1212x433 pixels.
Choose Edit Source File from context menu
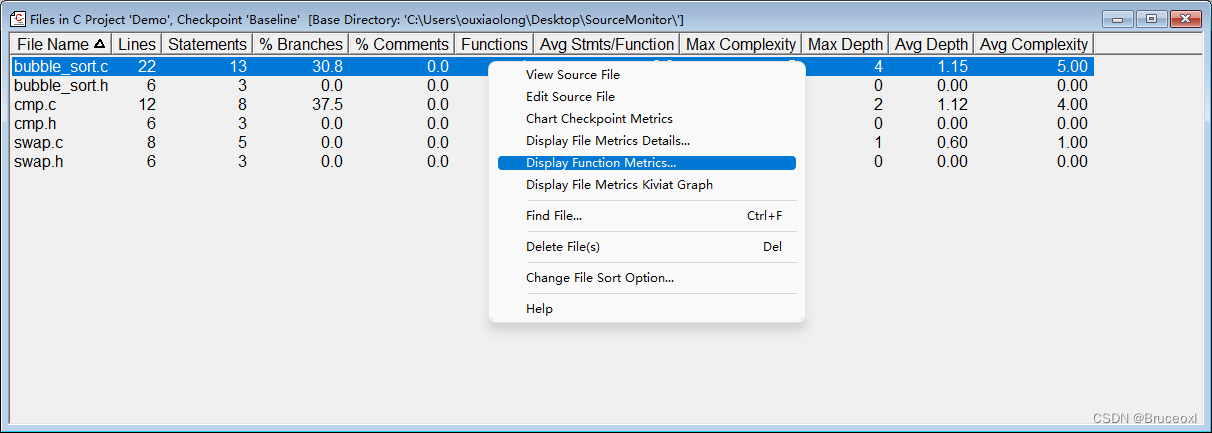click(x=570, y=97)
